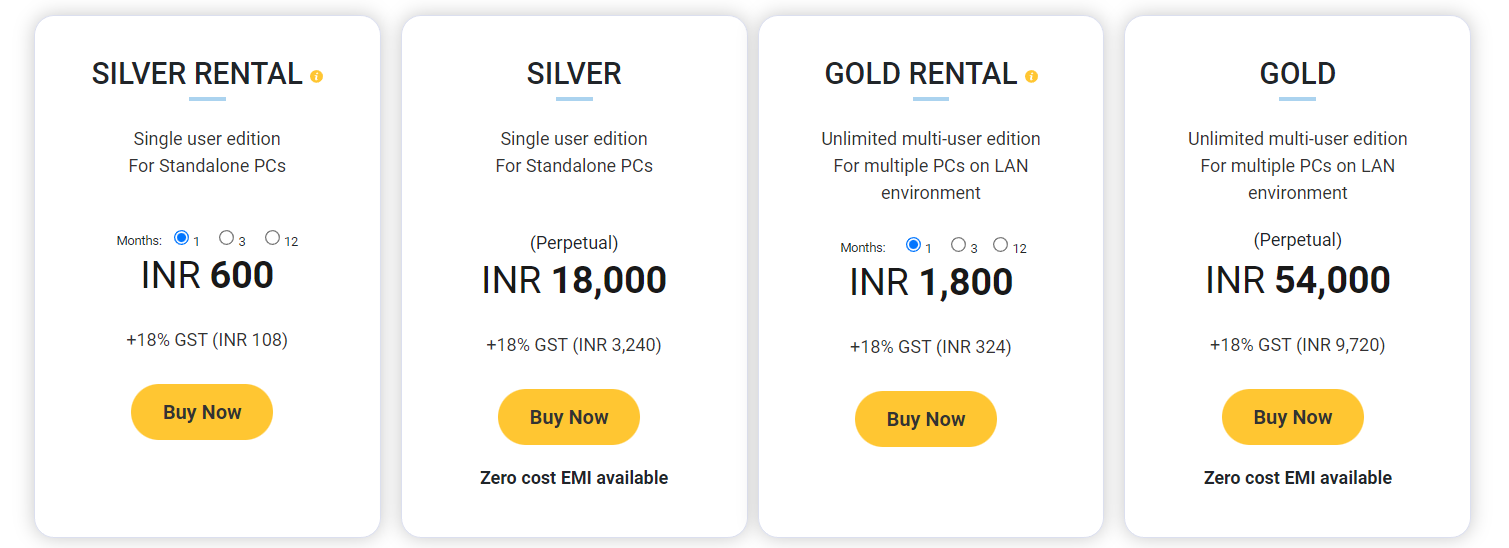Click the SILVER plan heading

[x=574, y=74]
